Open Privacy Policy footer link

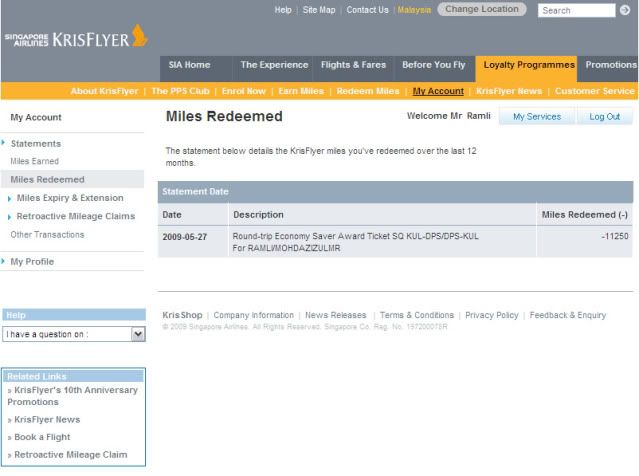click(492, 315)
